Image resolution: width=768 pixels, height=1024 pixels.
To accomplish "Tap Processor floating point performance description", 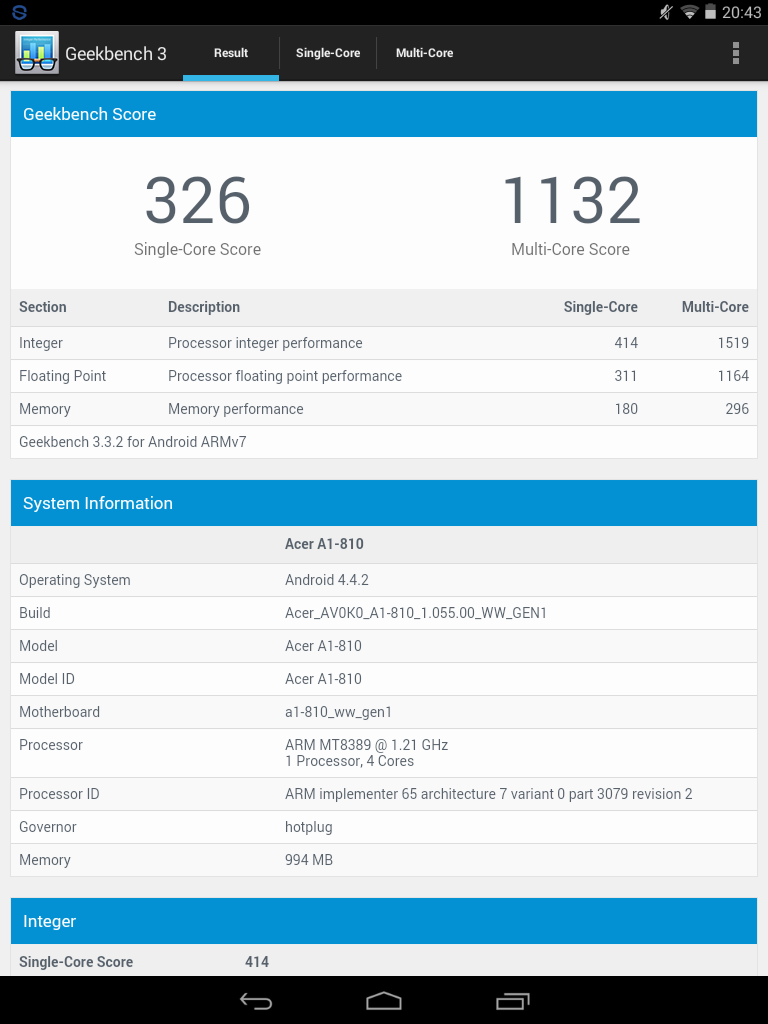I will (285, 376).
